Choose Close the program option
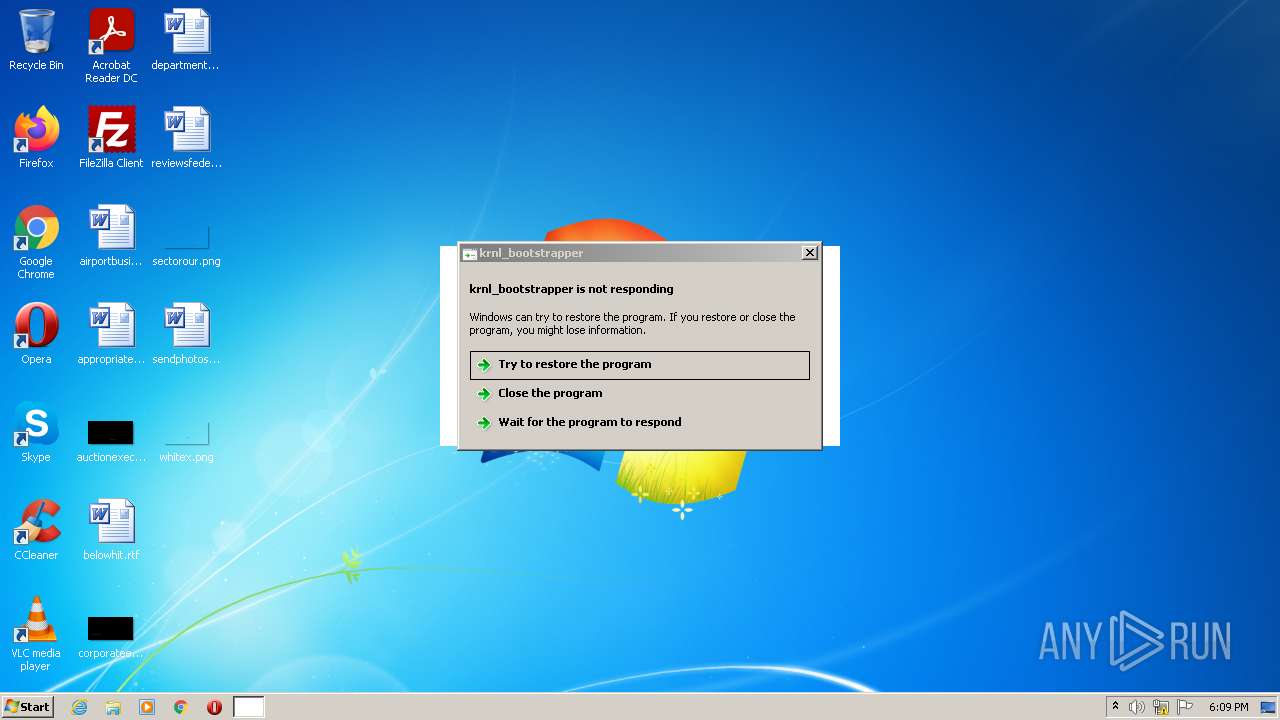Viewport: 1280px width, 720px height. pyautogui.click(x=640, y=393)
